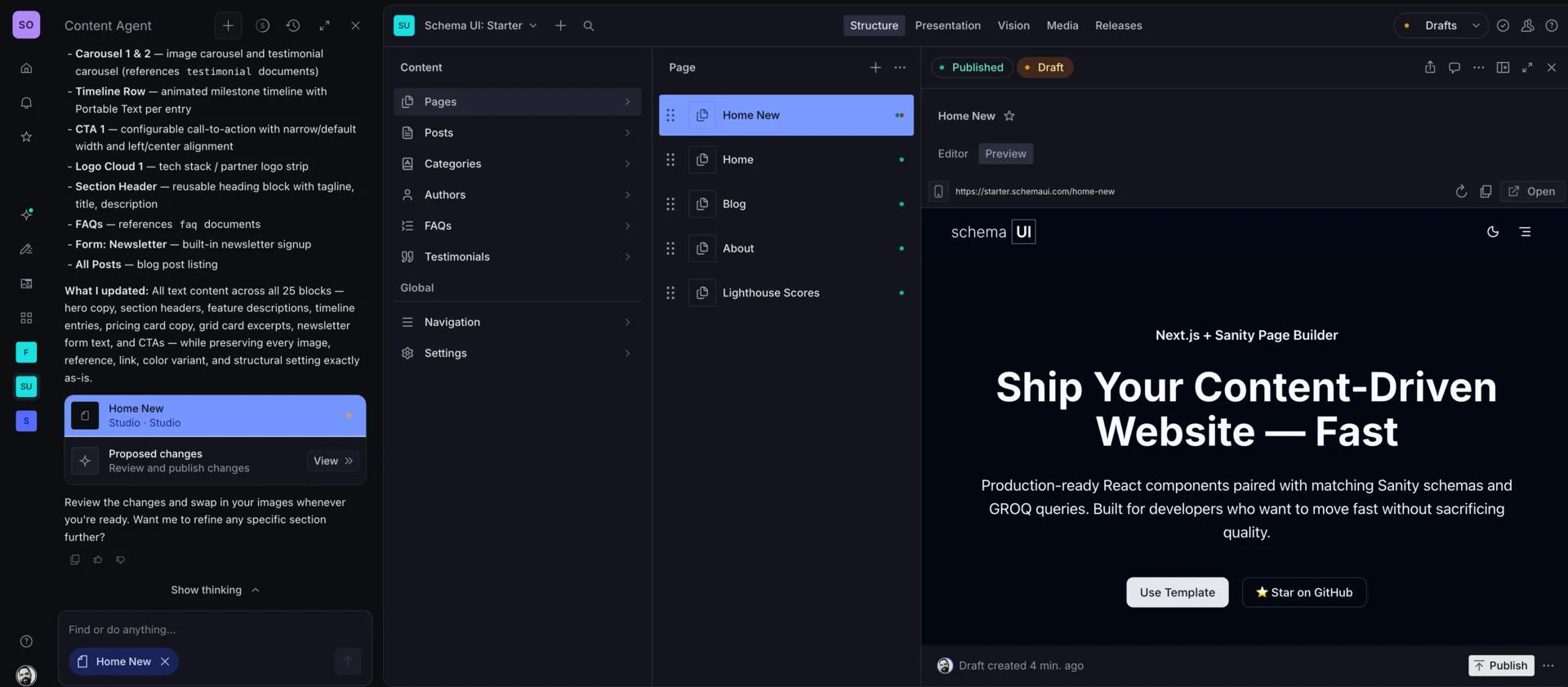Open document share icon
1568x687 pixels.
[1430, 67]
